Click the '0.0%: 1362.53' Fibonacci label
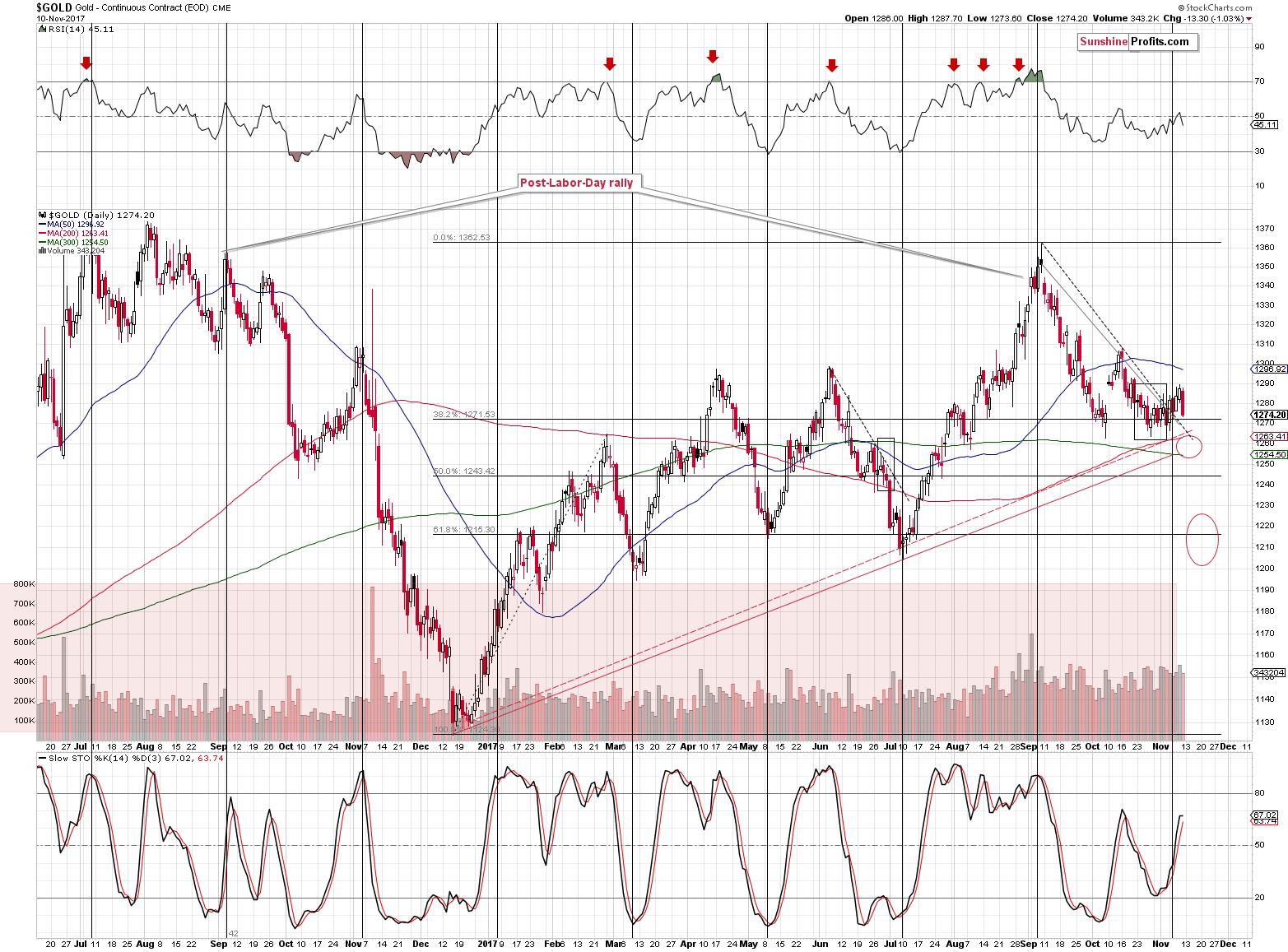This screenshot has width=1288, height=952. 462,238
